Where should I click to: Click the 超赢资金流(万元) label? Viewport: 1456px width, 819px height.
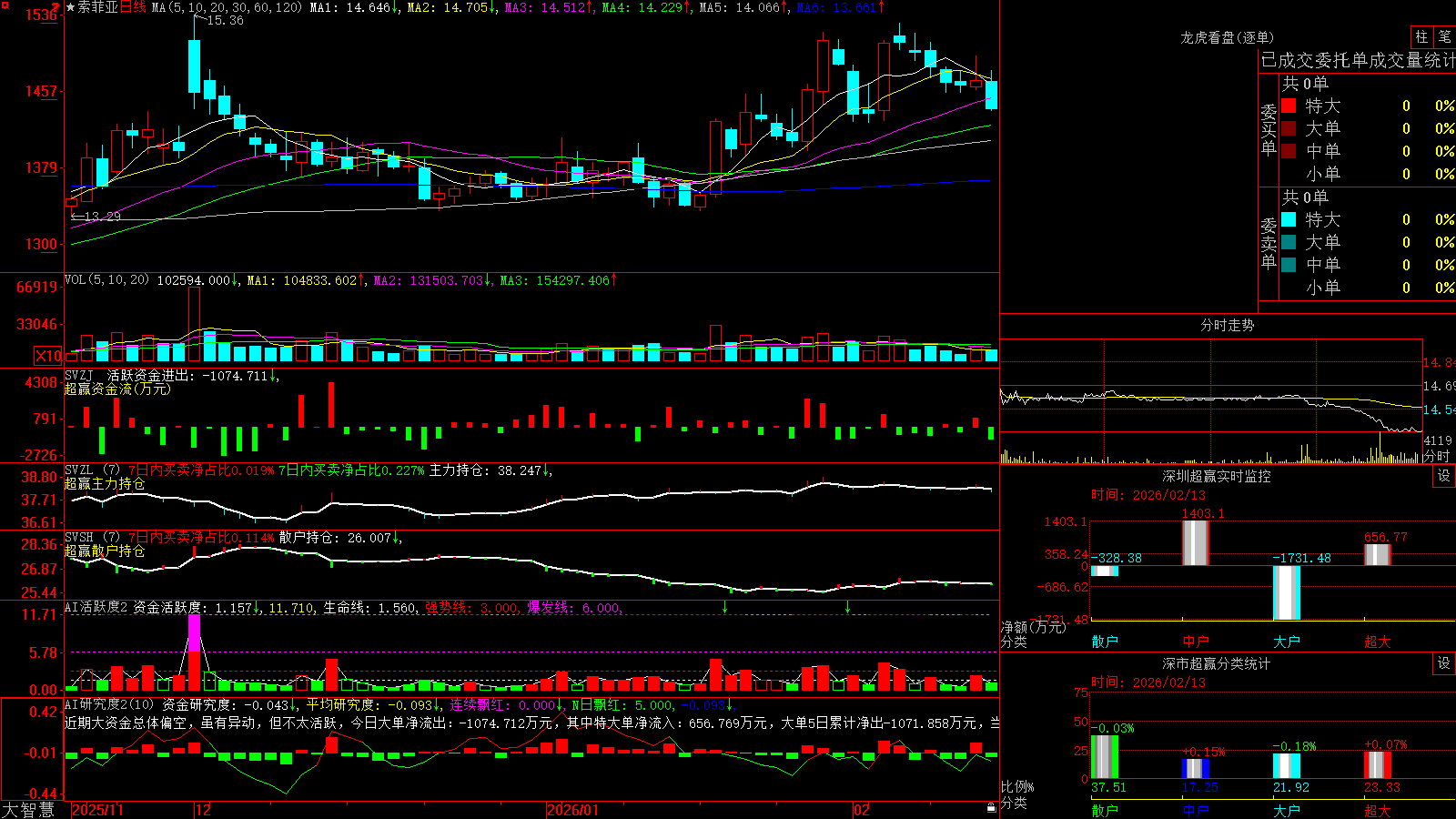[117, 389]
